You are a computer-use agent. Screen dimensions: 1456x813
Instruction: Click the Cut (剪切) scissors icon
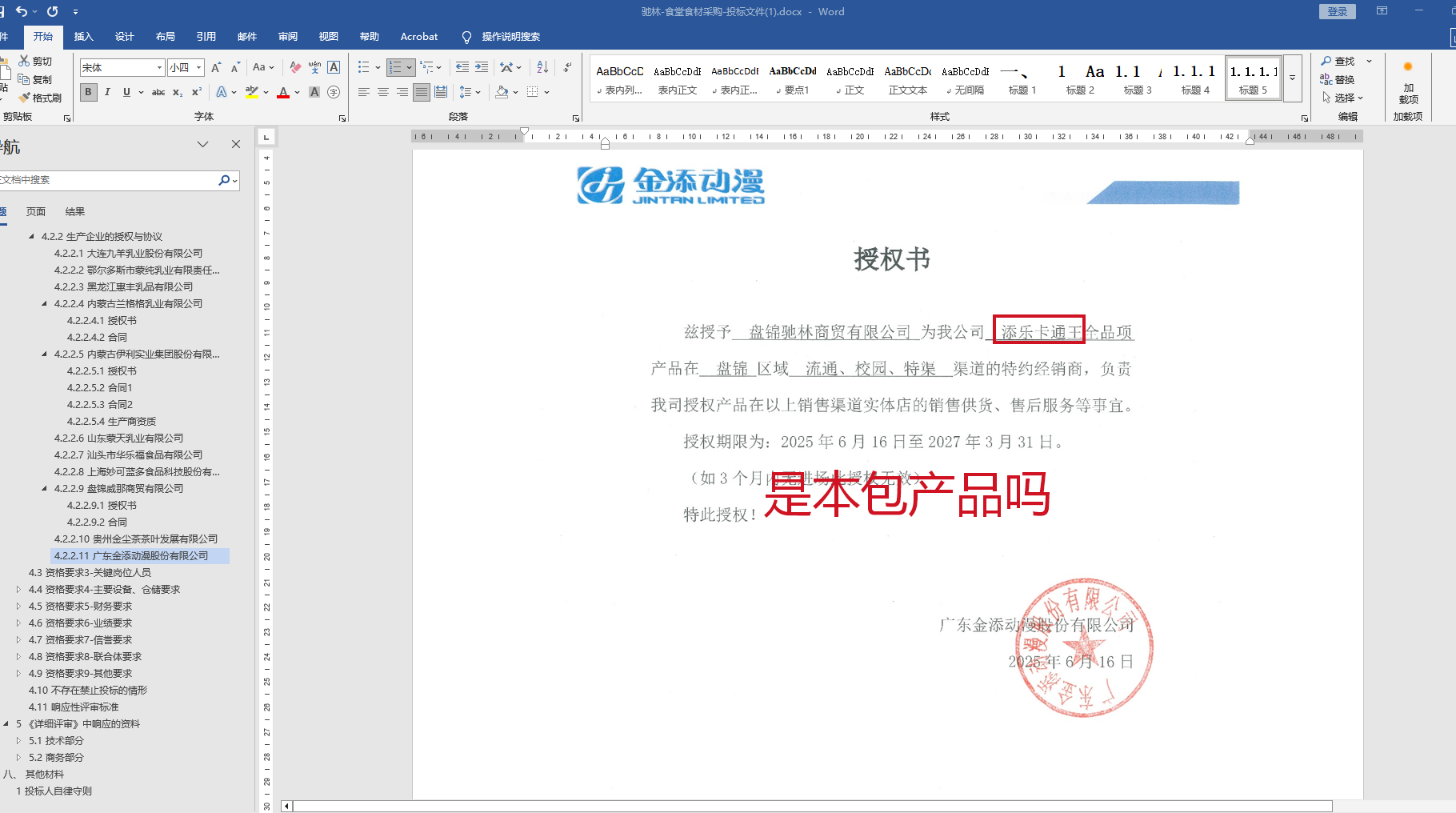[x=24, y=61]
